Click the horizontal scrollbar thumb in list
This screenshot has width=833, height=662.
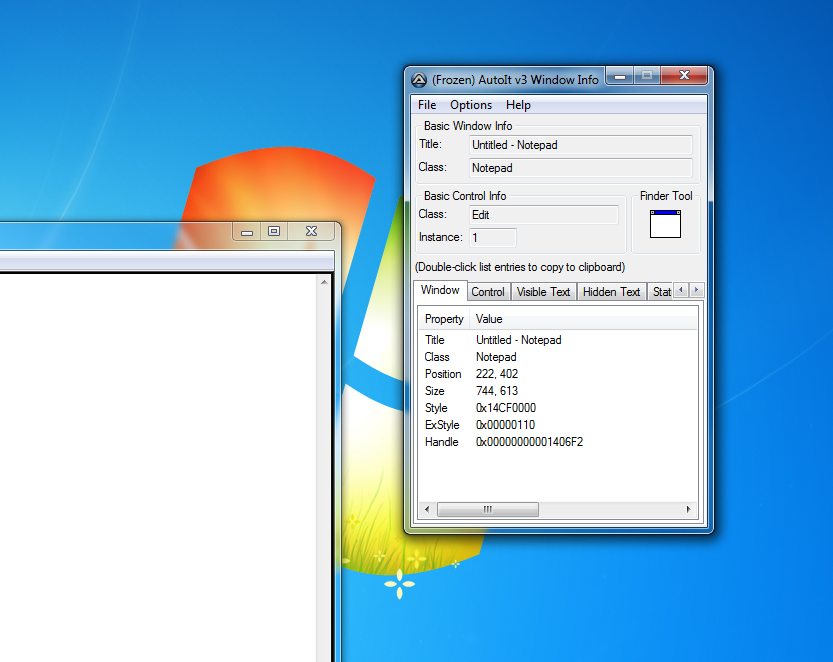pos(488,510)
